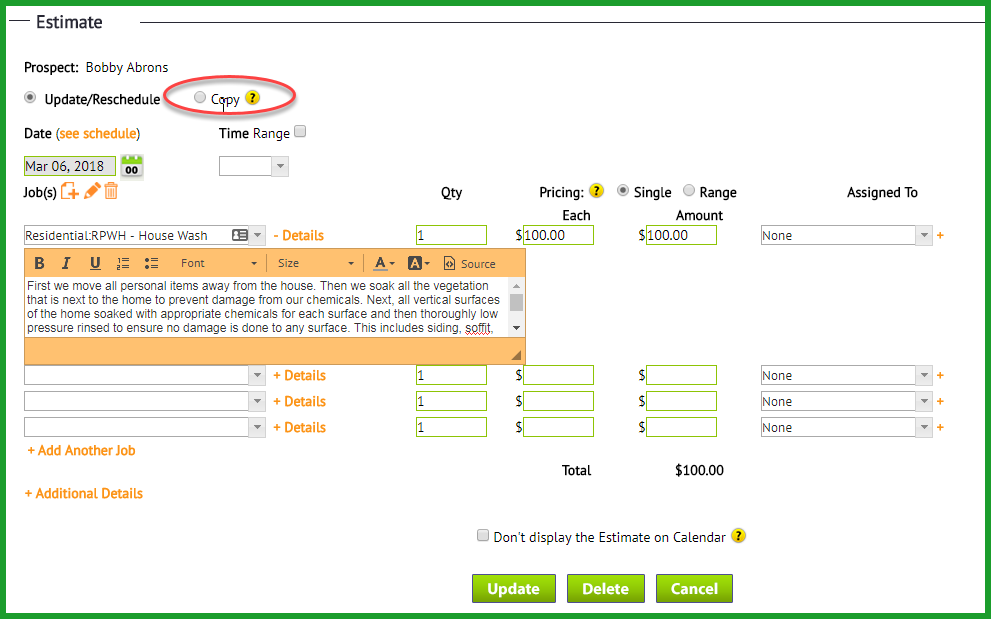991x619 pixels.
Task: Expand '+ Details' of the fourth job row
Action: coord(300,427)
